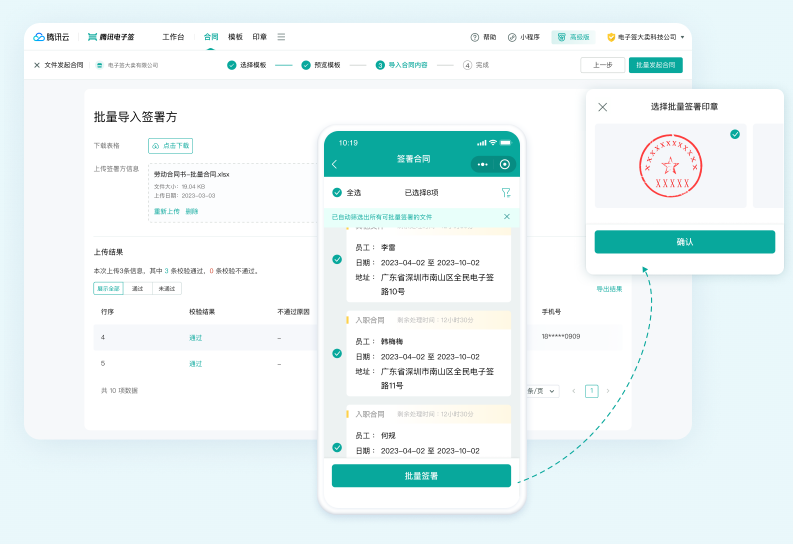Open the hamburger menu in top navigation
This screenshot has height=544, width=793.
[281, 37]
